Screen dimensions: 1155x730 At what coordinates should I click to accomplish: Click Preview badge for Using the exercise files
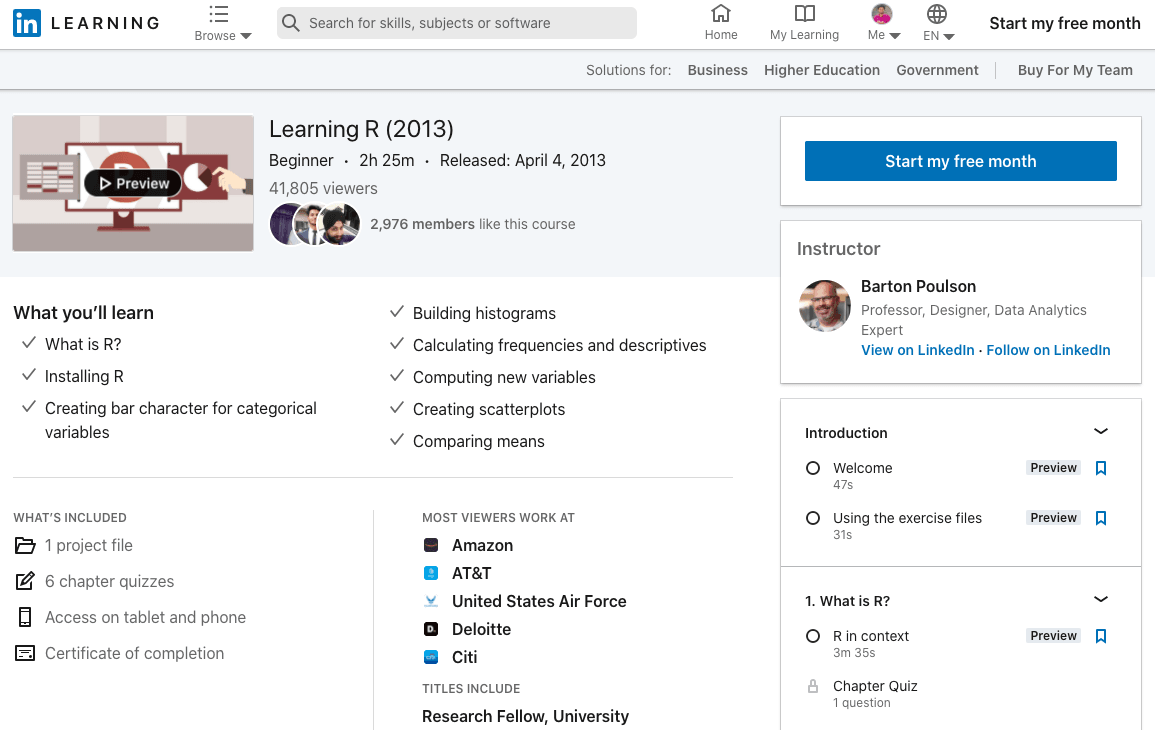click(1053, 518)
